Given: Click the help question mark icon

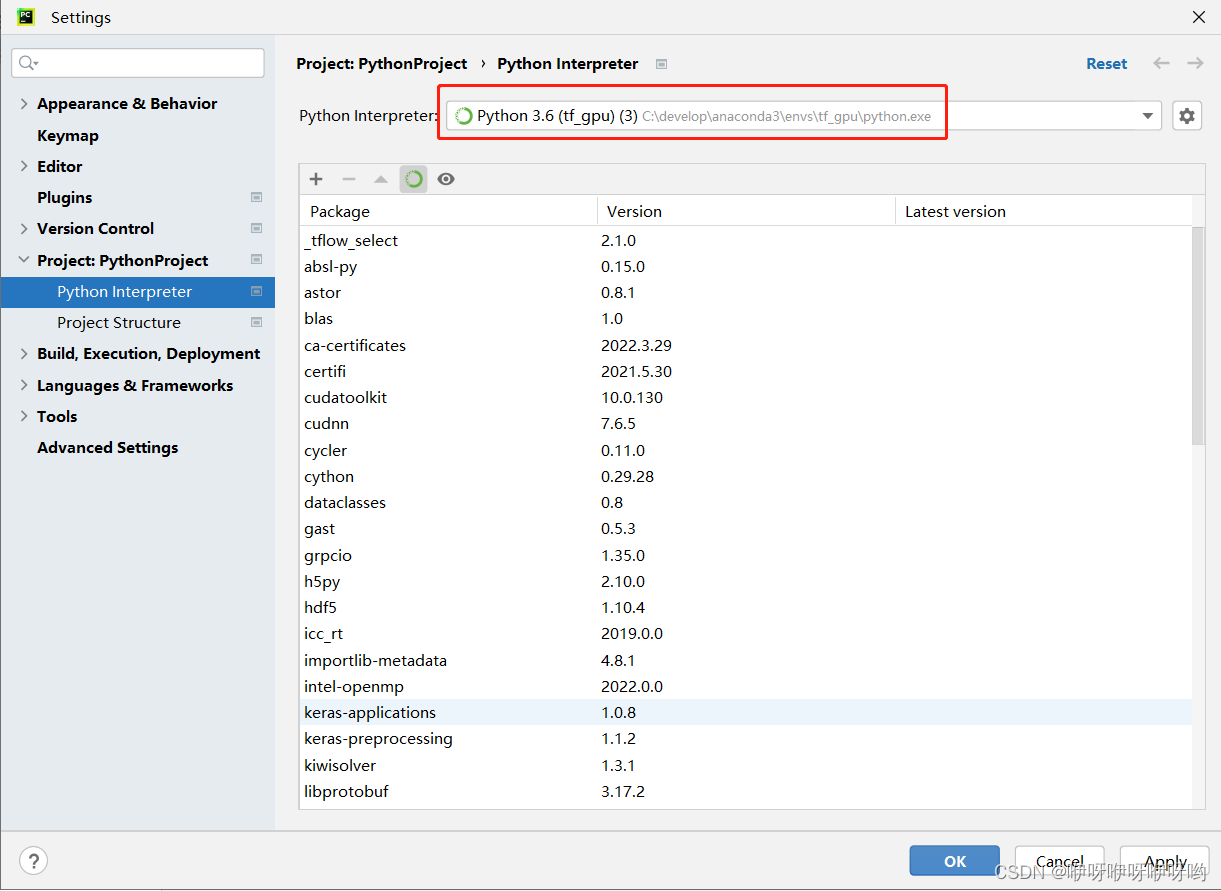Looking at the screenshot, I should [x=34, y=860].
